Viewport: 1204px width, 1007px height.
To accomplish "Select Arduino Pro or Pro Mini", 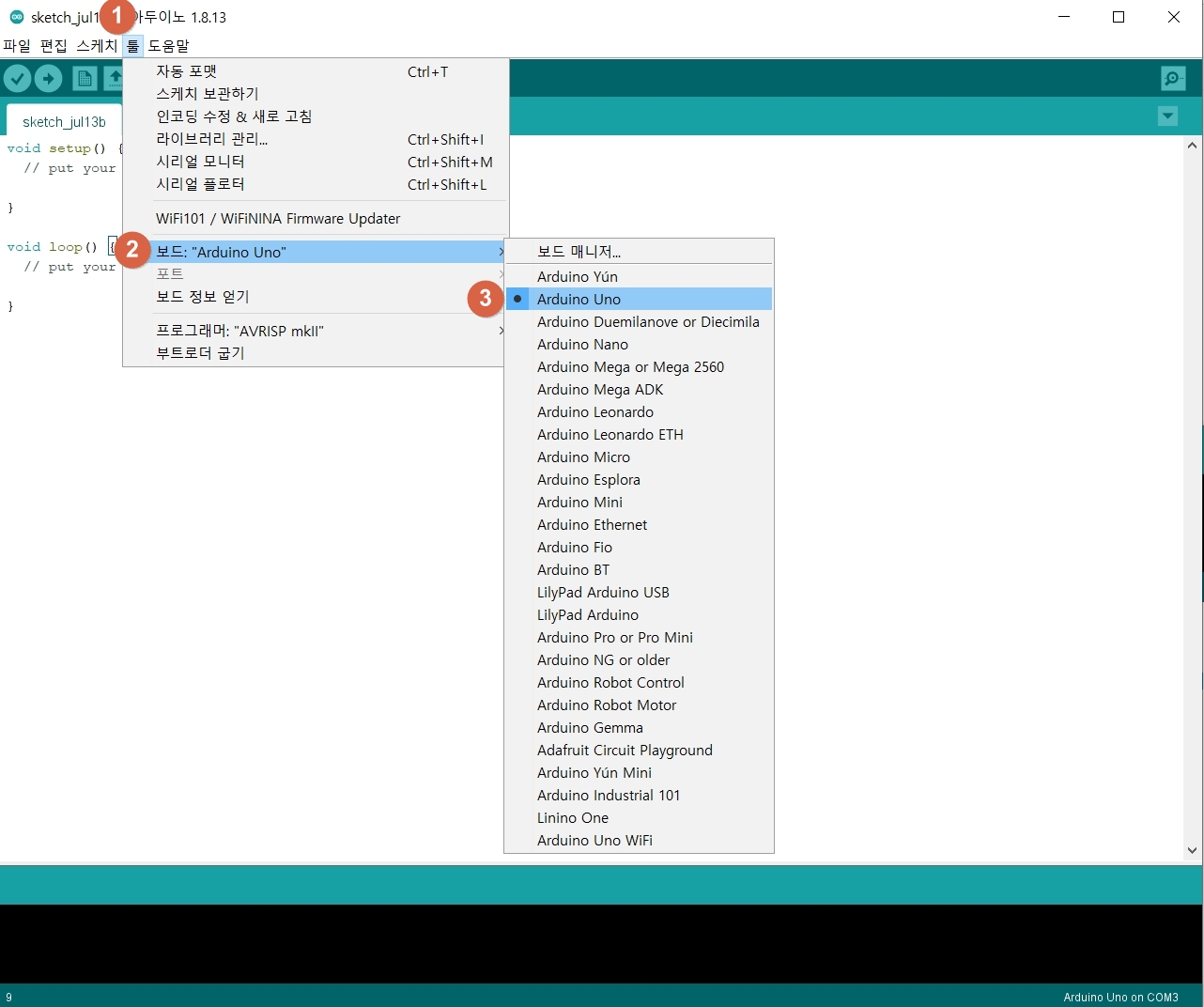I will point(639,637).
